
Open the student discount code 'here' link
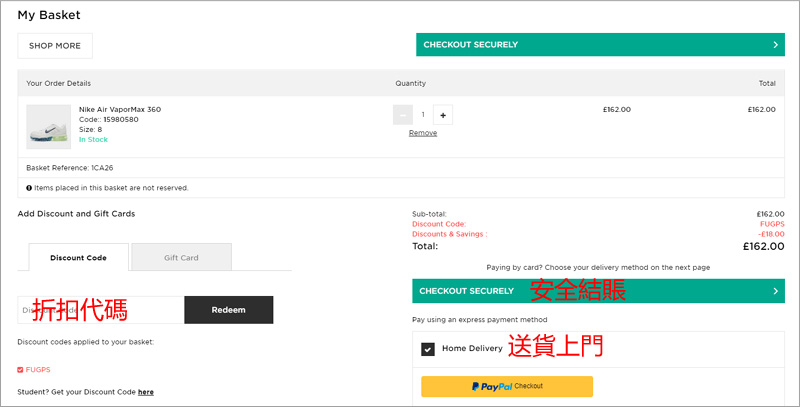click(146, 392)
